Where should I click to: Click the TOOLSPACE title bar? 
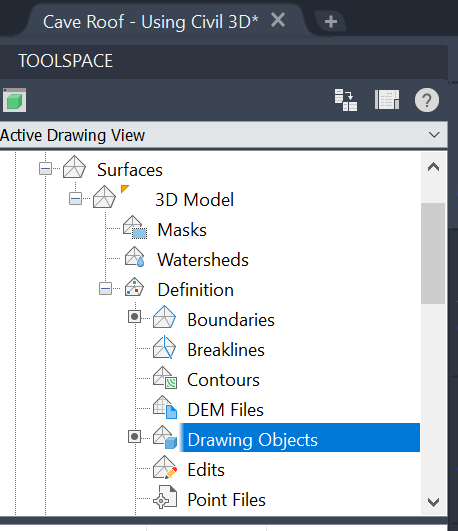(x=224, y=61)
